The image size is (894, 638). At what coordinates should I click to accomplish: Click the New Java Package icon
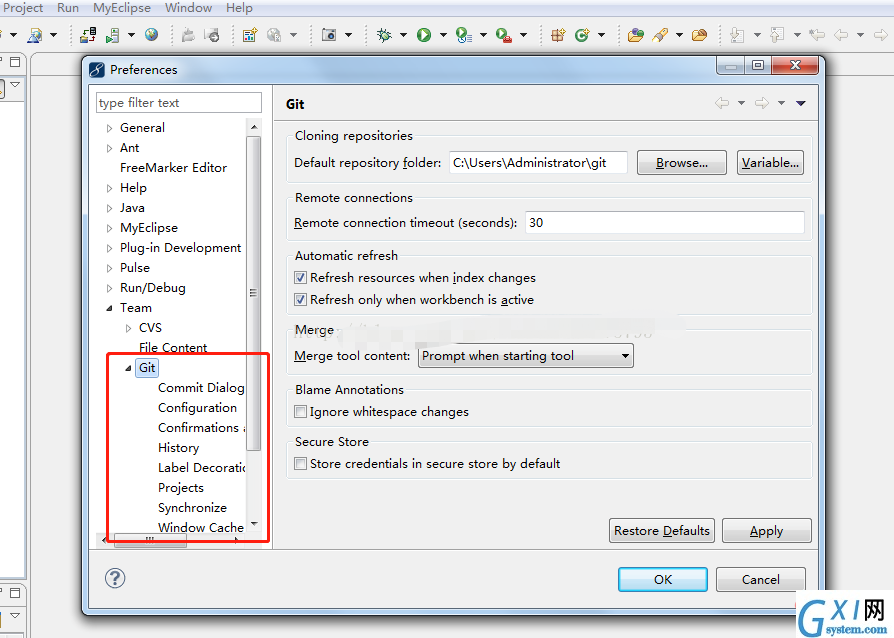point(558,35)
